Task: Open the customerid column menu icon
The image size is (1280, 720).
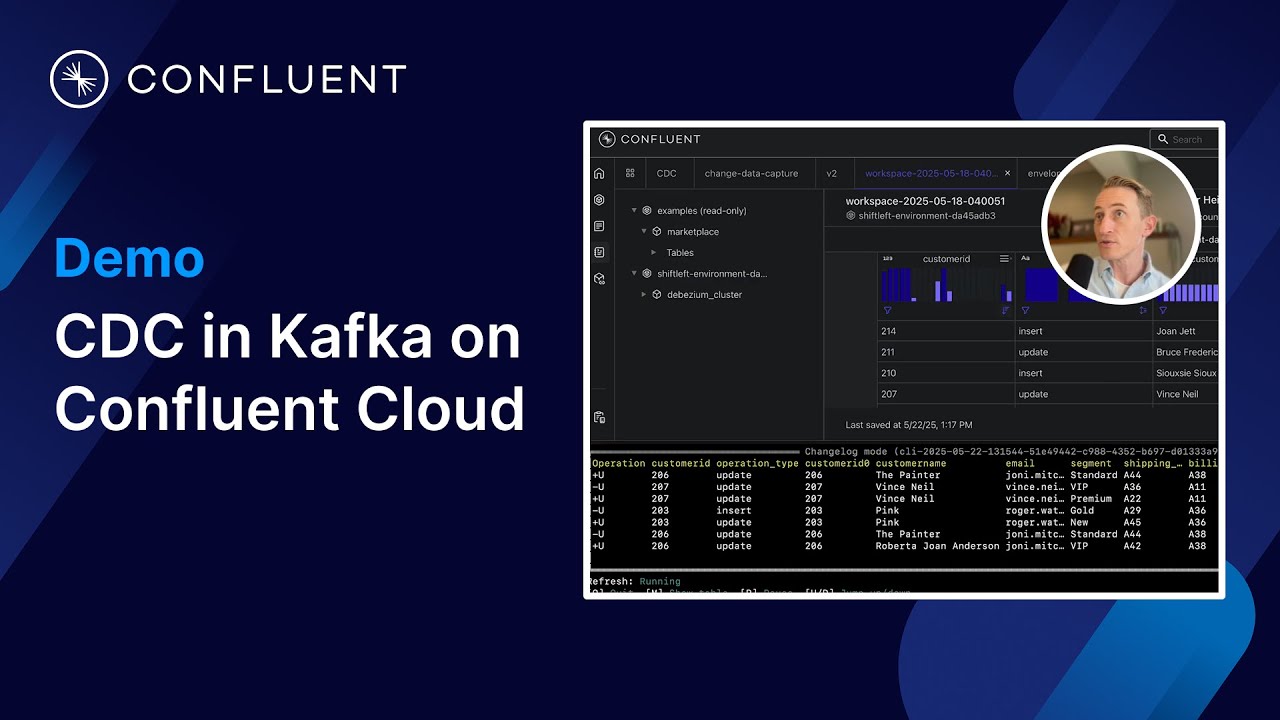Action: 1005,259
